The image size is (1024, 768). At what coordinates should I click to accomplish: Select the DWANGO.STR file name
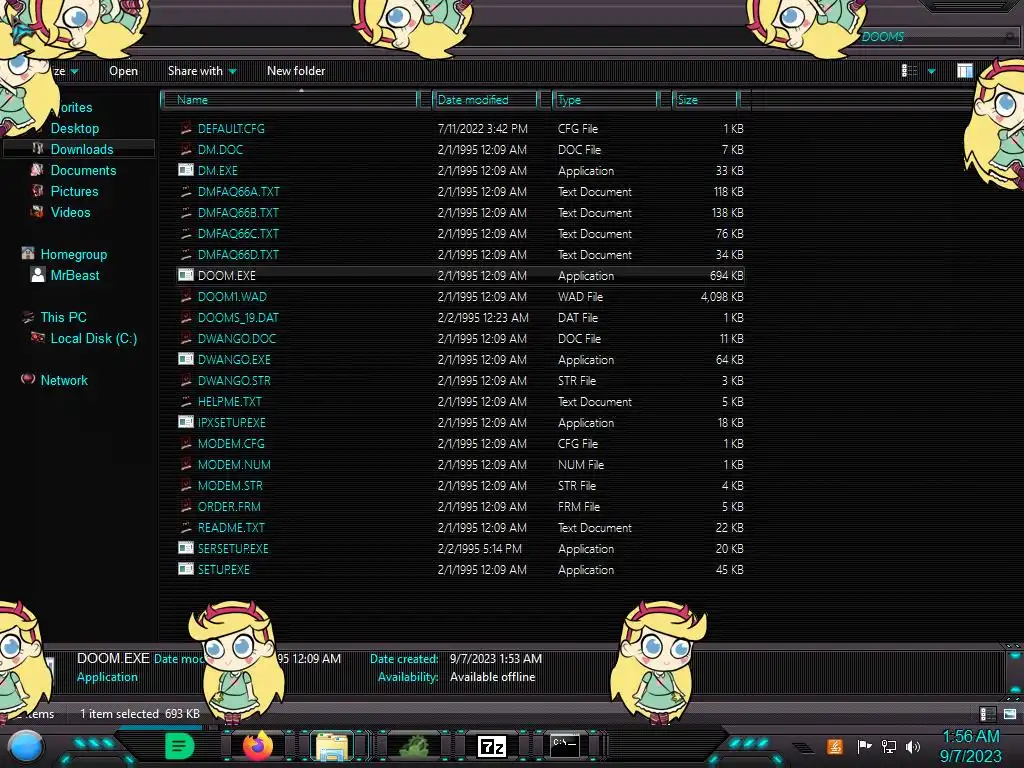pyautogui.click(x=234, y=380)
